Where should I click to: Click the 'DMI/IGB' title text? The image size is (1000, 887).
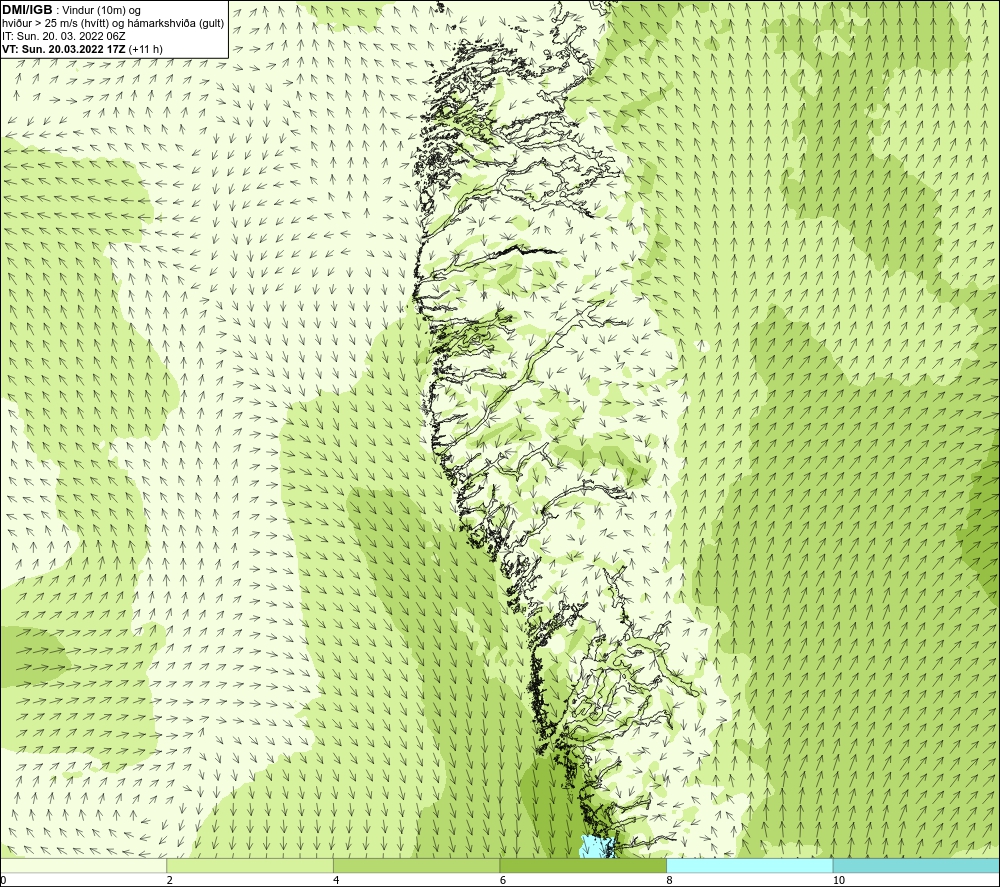coord(27,10)
